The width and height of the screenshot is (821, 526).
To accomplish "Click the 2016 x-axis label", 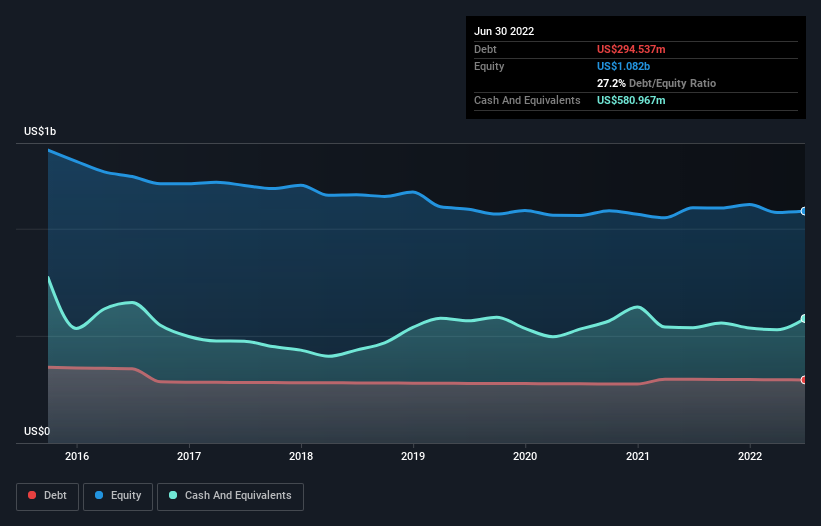I will tap(77, 456).
